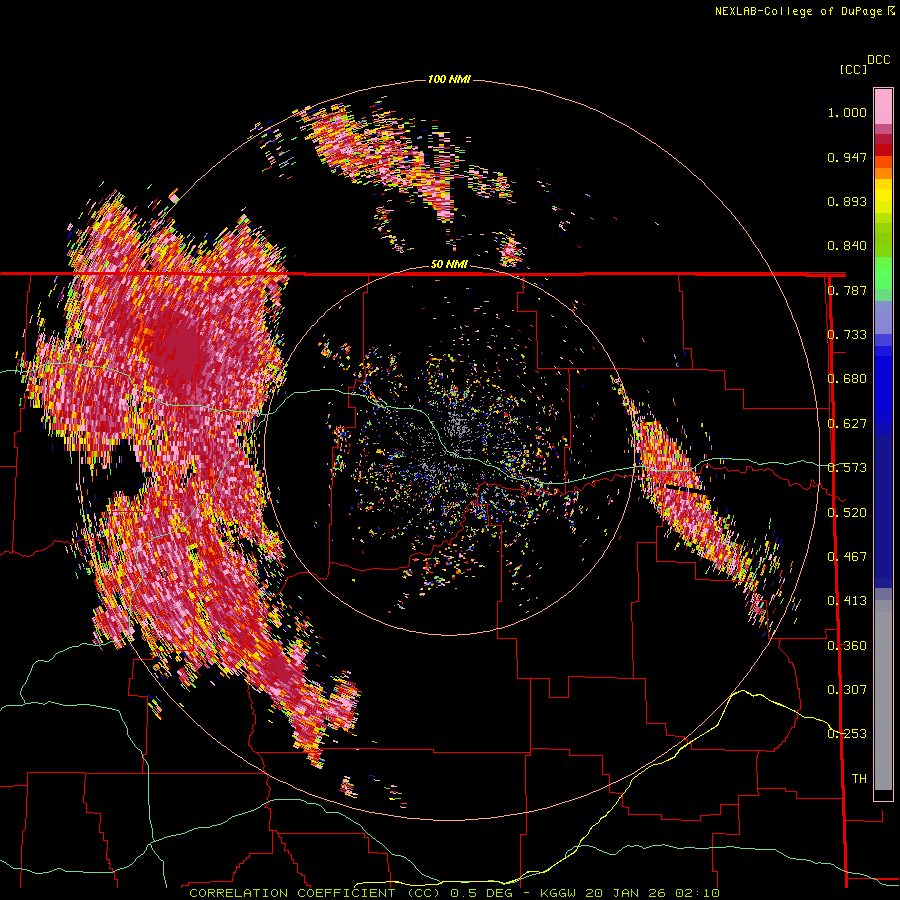
Task: Click the 20 JAN 26 02:10 timestamp
Action: [x=653, y=893]
